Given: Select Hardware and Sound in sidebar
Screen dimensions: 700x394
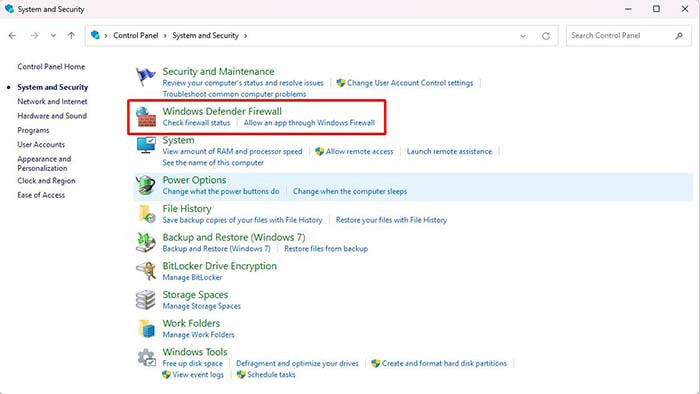Looking at the screenshot, I should (x=52, y=116).
